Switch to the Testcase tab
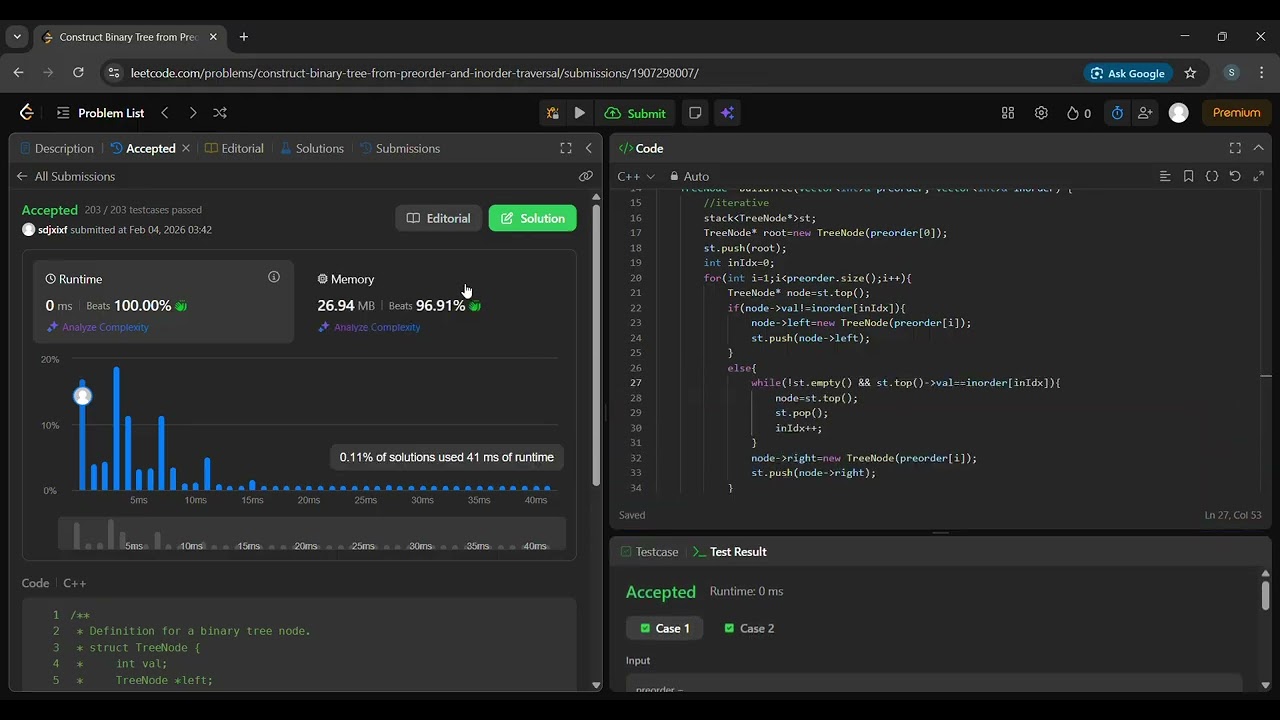1280x720 pixels. coord(649,552)
